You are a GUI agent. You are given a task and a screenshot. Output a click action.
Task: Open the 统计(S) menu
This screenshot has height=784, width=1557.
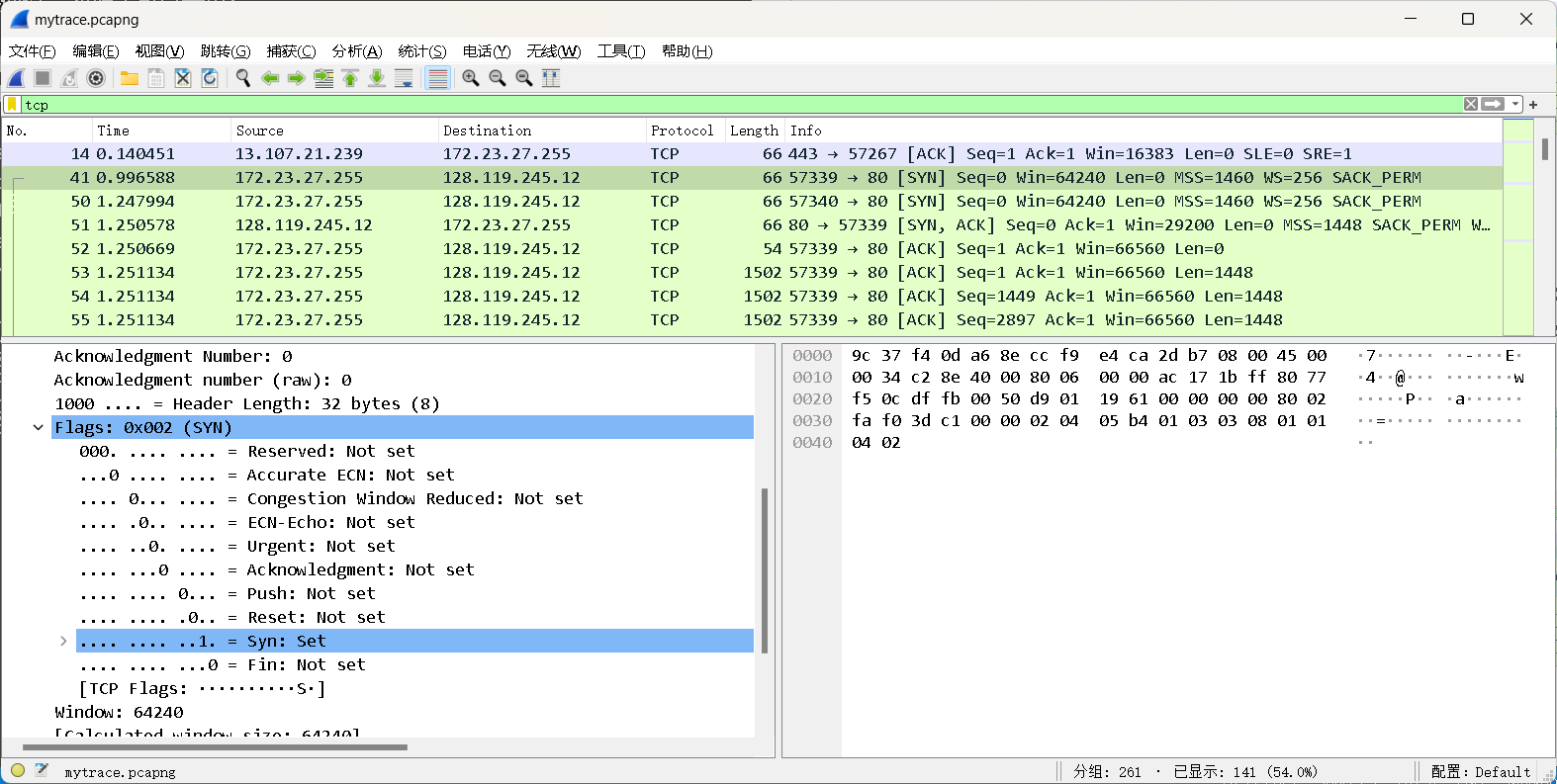tap(422, 51)
